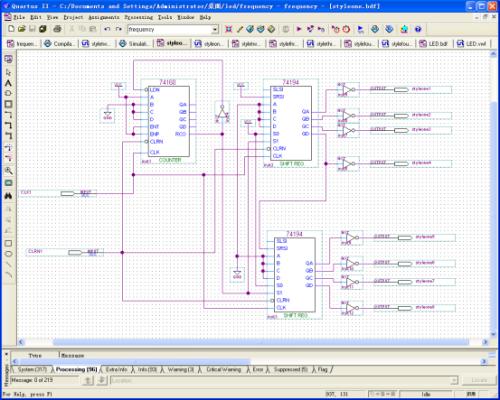Open the frequency project dropdown
Viewport: 500px width, 400px height.
pos(215,29)
